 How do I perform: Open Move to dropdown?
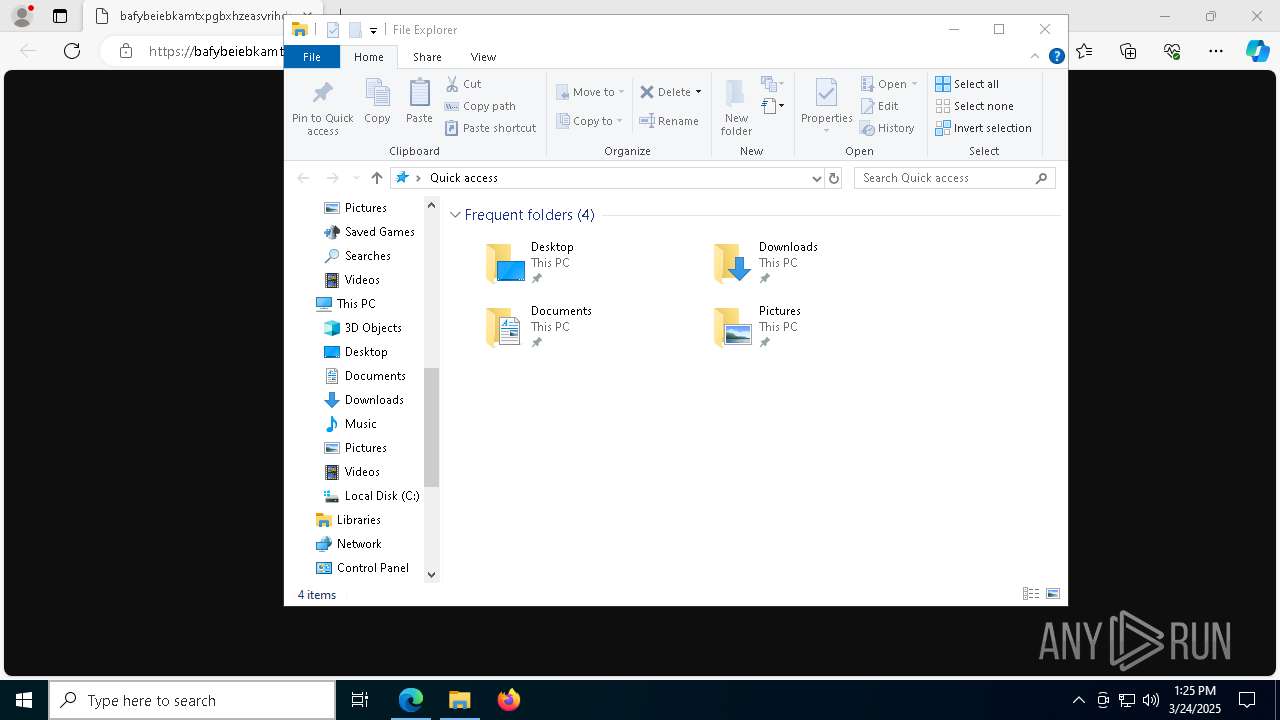click(590, 92)
